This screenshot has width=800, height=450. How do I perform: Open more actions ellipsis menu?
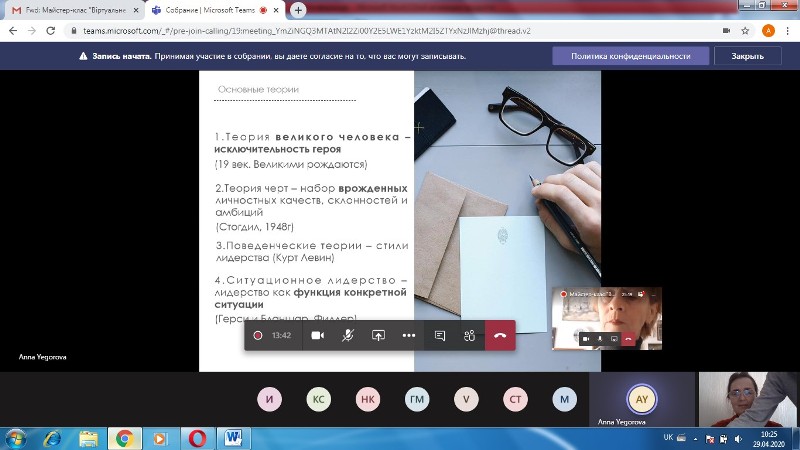[408, 336]
